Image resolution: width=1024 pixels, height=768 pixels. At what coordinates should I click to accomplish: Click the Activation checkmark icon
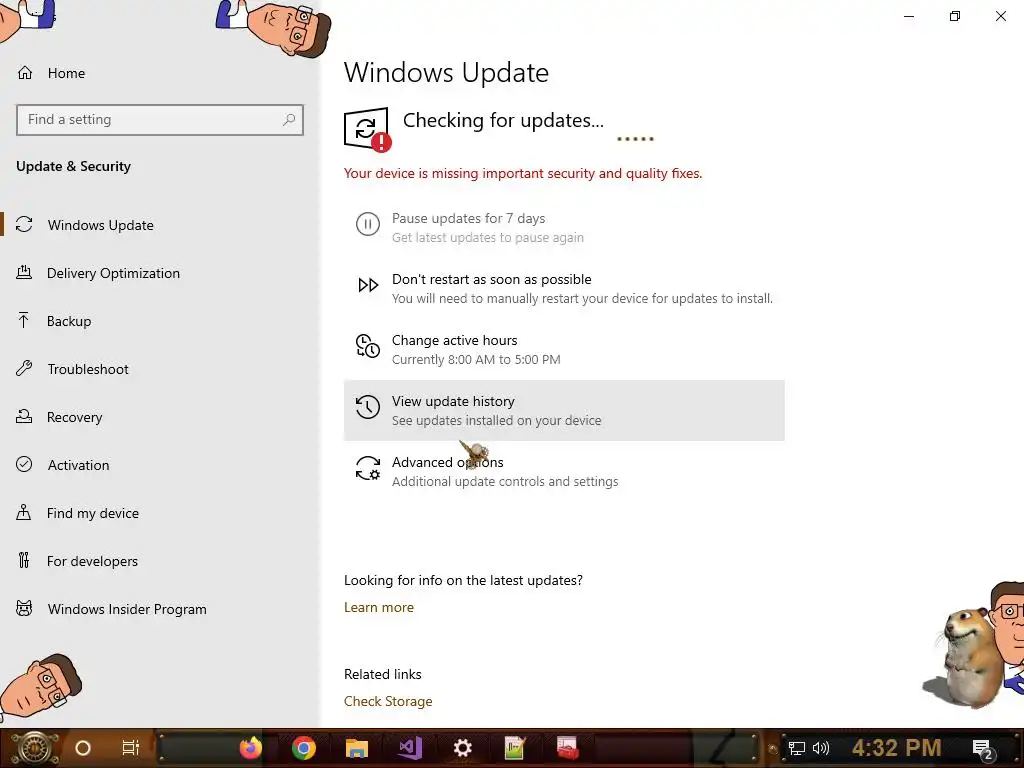(24, 464)
